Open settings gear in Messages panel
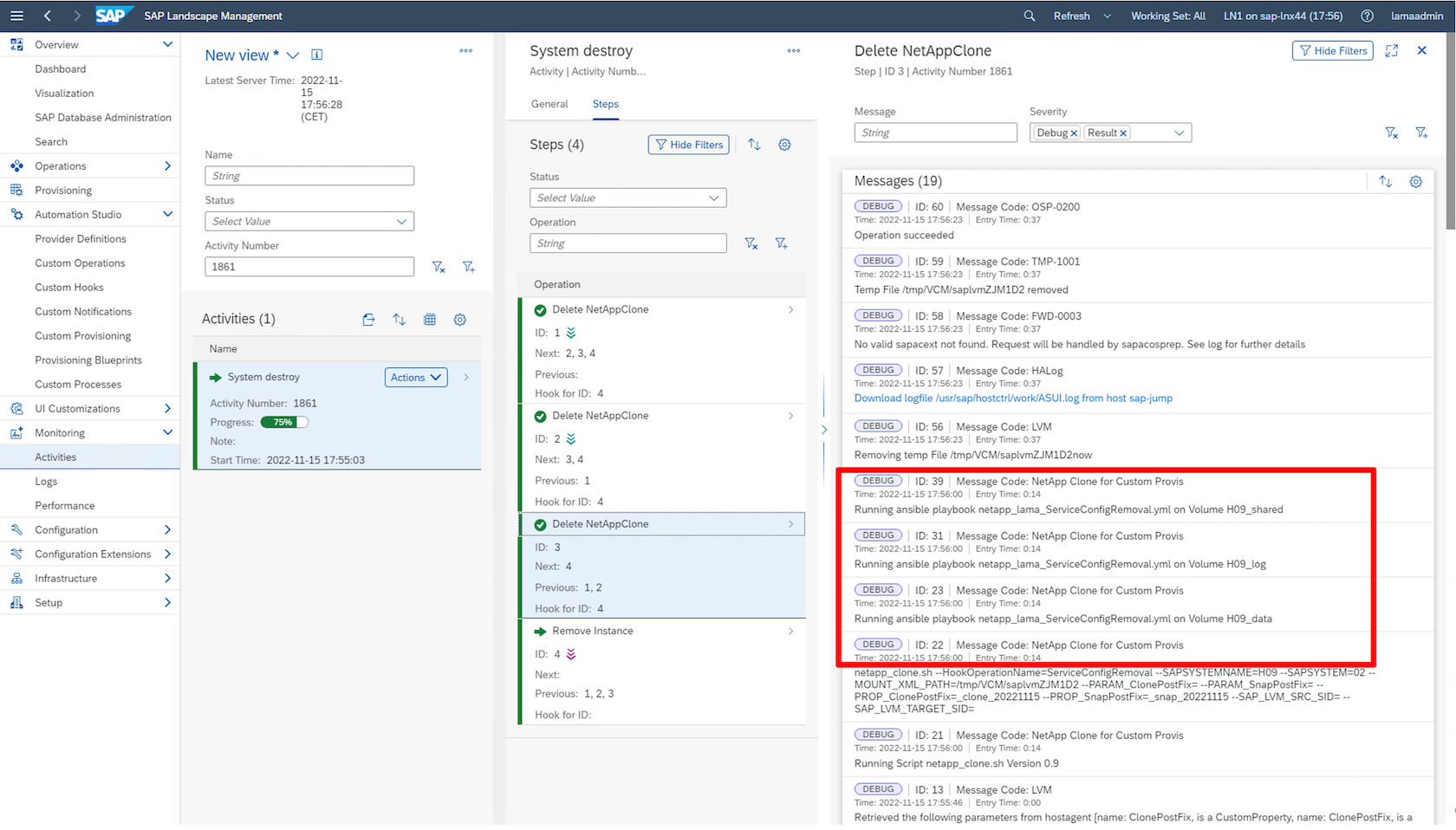This screenshot has height=830, width=1456. pyautogui.click(x=1415, y=181)
